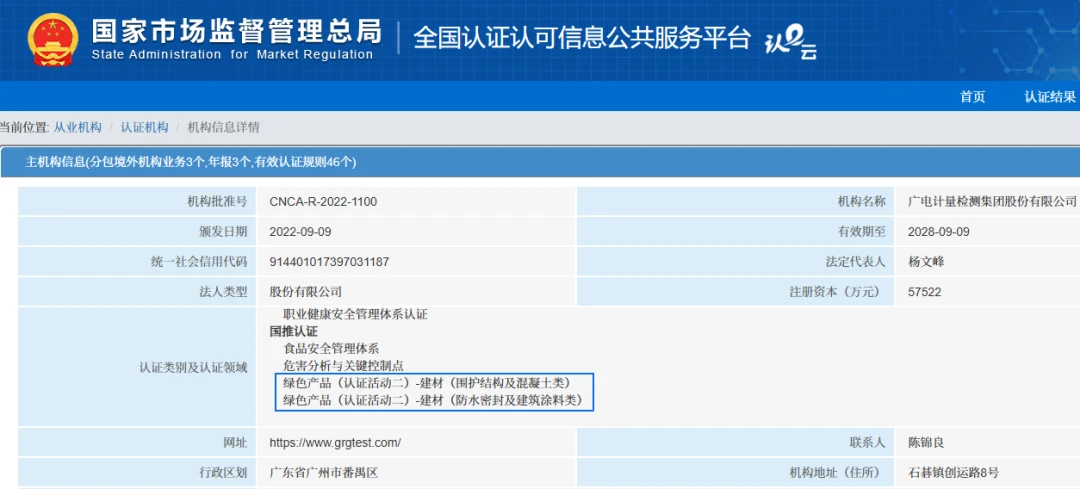Click the 认e云 cloud logo
This screenshot has width=1080, height=489.
click(791, 43)
